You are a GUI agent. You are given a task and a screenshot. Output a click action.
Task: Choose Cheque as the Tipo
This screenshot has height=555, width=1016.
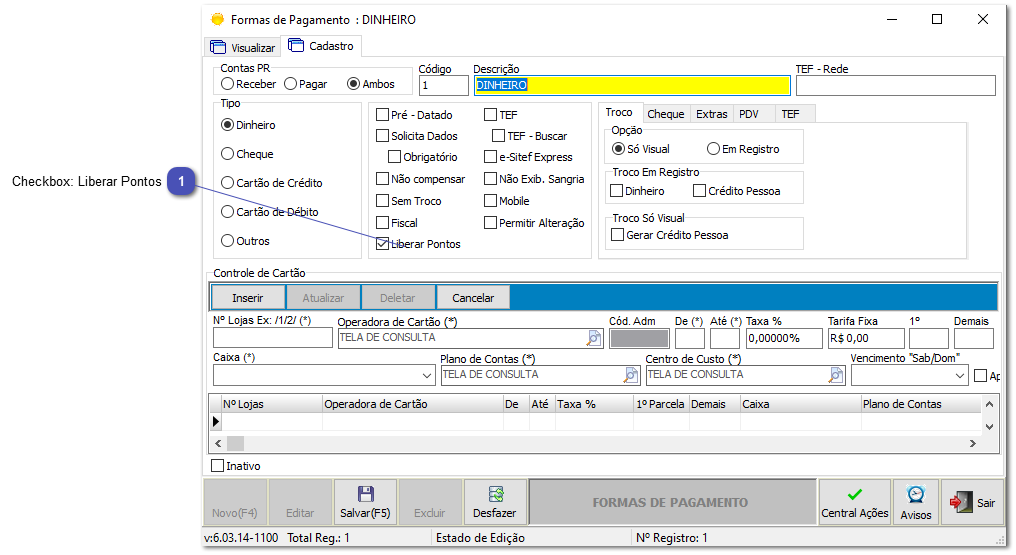(x=227, y=153)
